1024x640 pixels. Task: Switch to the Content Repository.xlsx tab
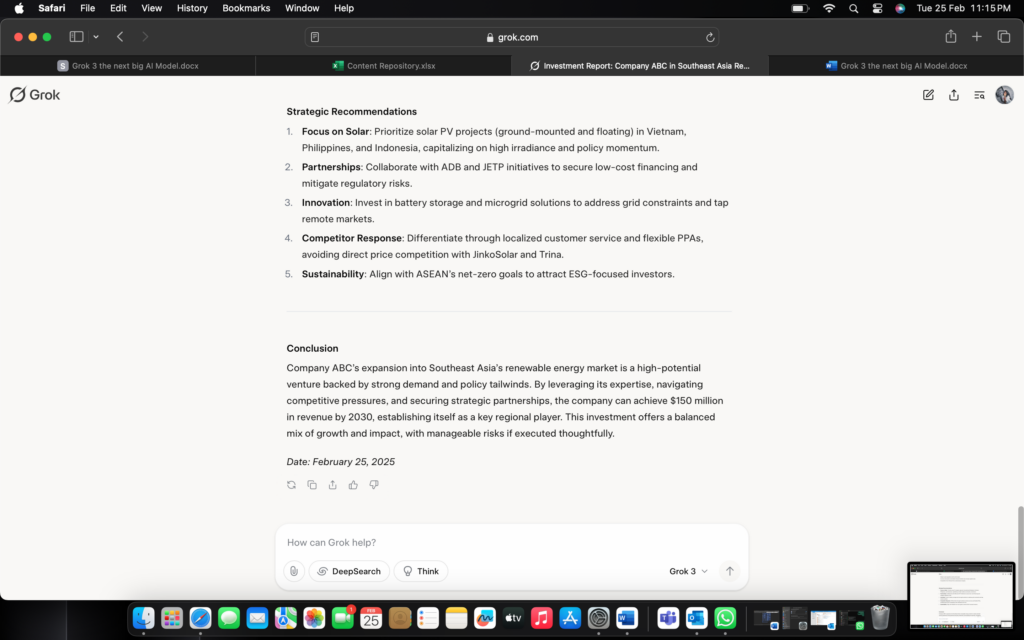tap(383, 66)
